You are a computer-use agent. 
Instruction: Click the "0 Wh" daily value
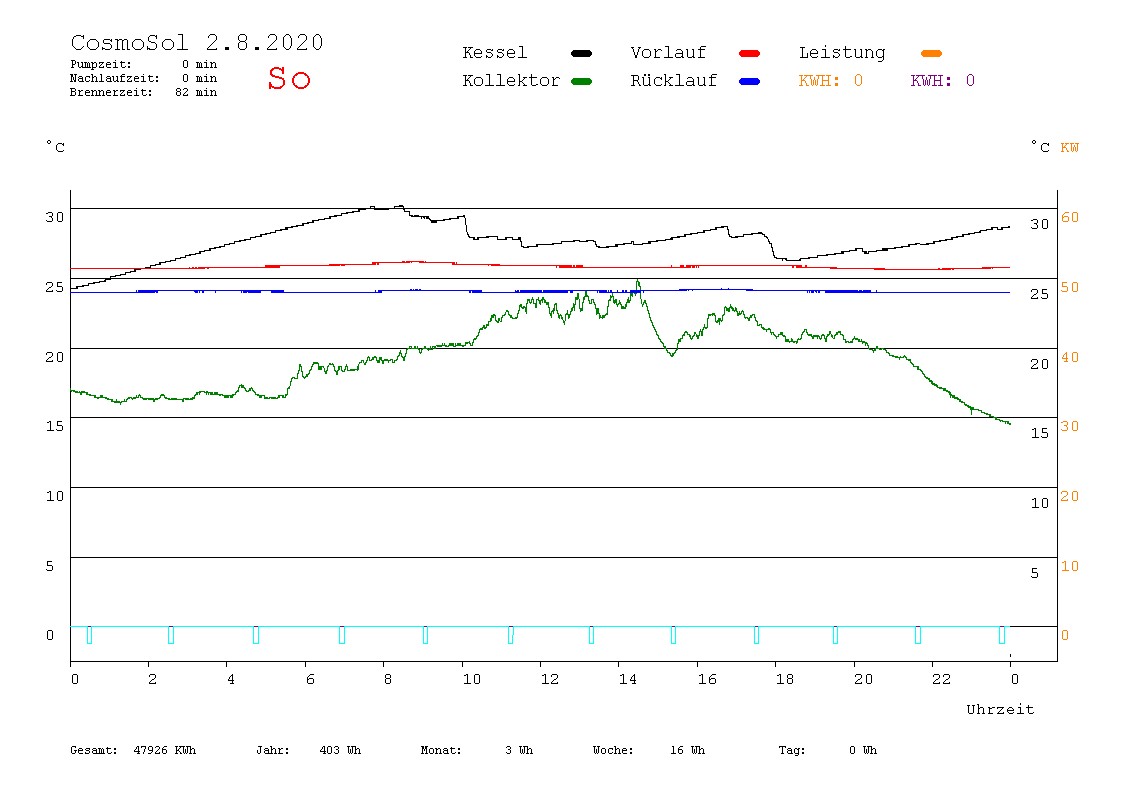tap(862, 750)
